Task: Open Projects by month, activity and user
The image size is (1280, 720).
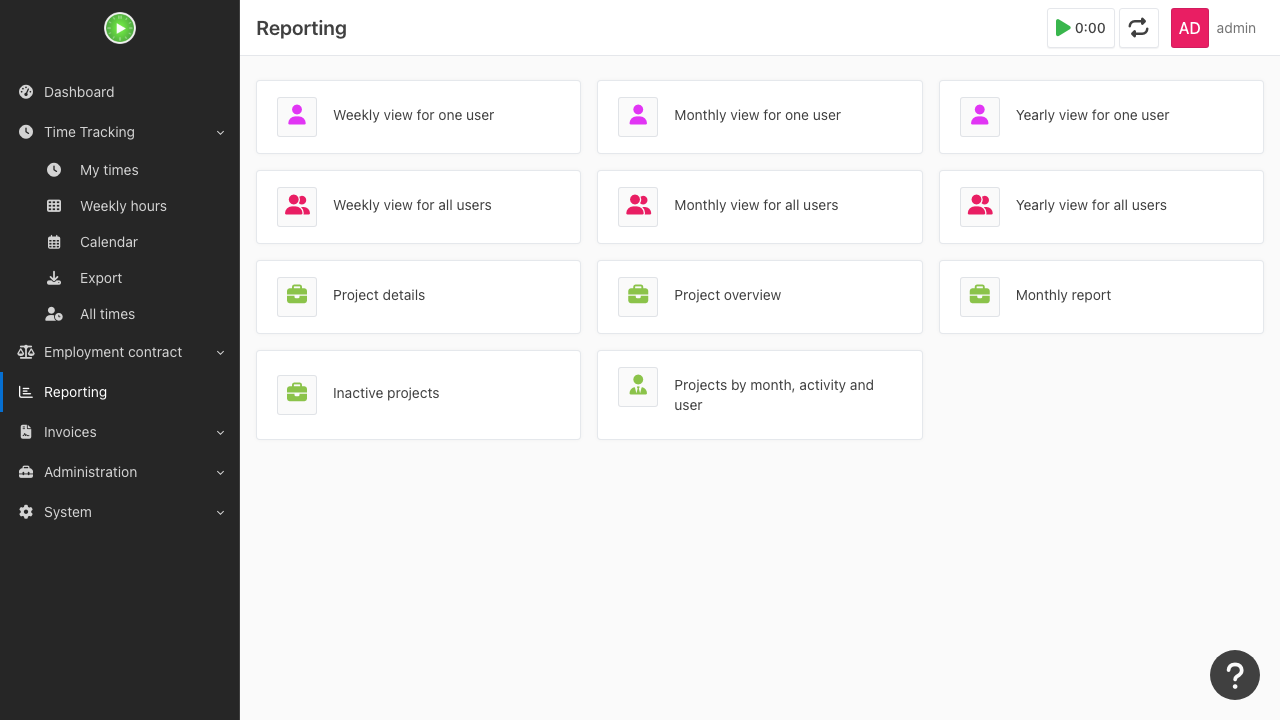Action: [759, 395]
